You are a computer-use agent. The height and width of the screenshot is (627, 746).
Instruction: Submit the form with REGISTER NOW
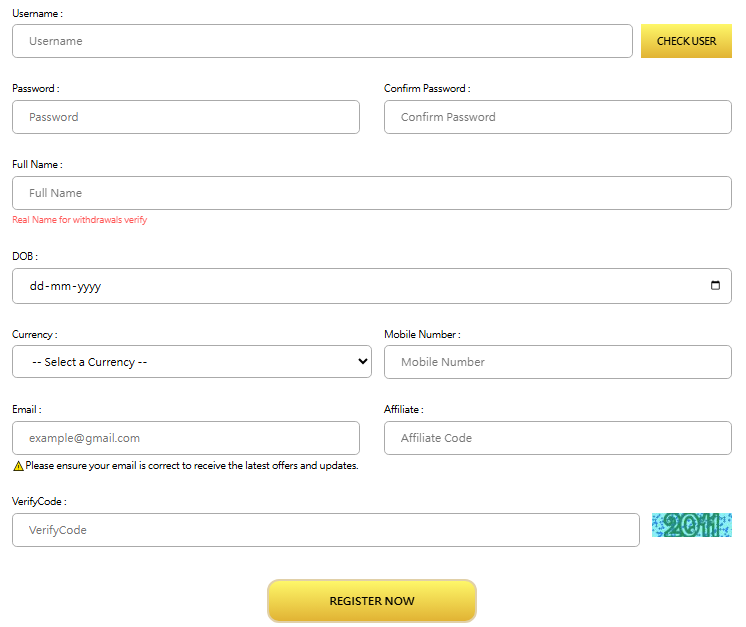[371, 601]
